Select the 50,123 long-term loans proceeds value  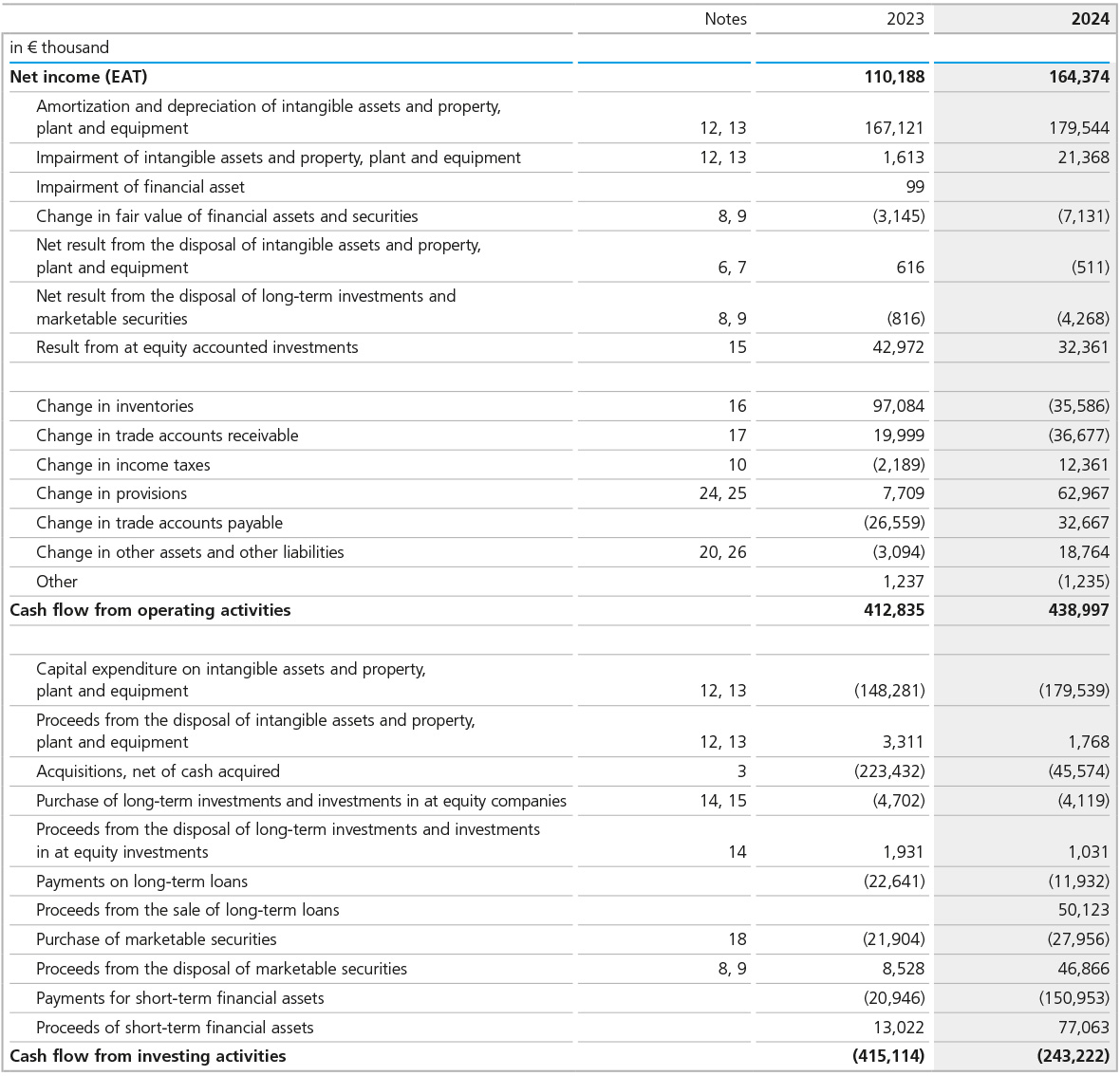(1083, 910)
